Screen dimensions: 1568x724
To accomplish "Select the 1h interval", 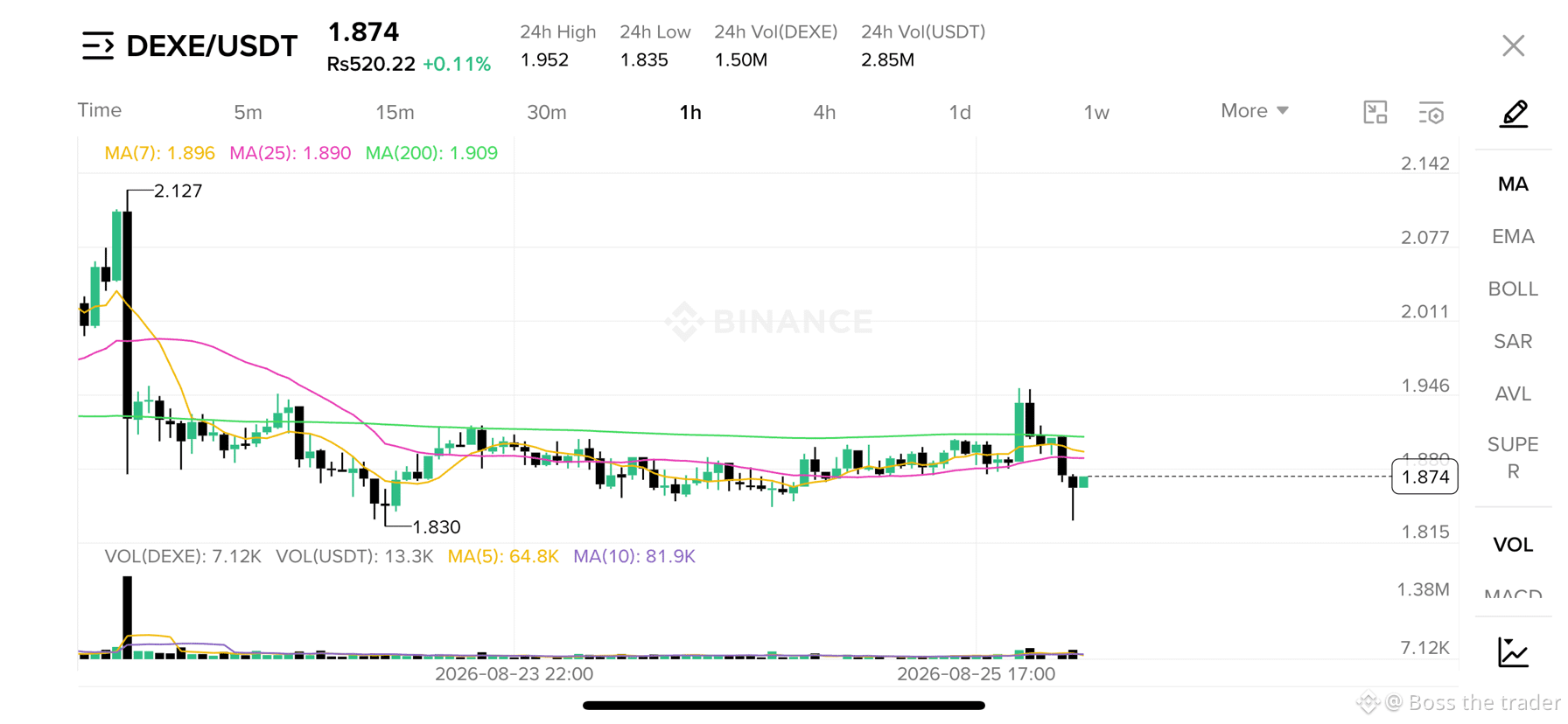I will coord(690,112).
